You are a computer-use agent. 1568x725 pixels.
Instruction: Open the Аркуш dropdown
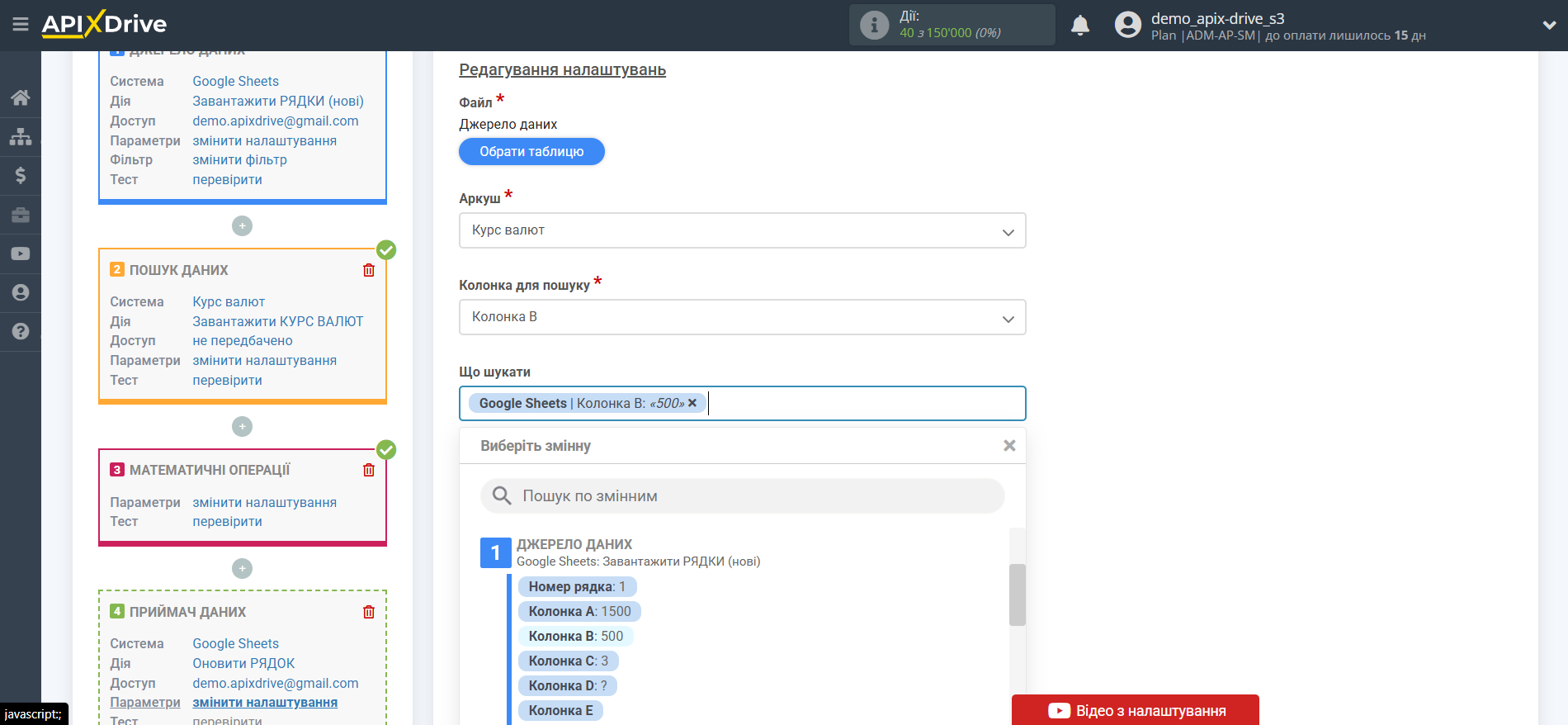pyautogui.click(x=742, y=230)
